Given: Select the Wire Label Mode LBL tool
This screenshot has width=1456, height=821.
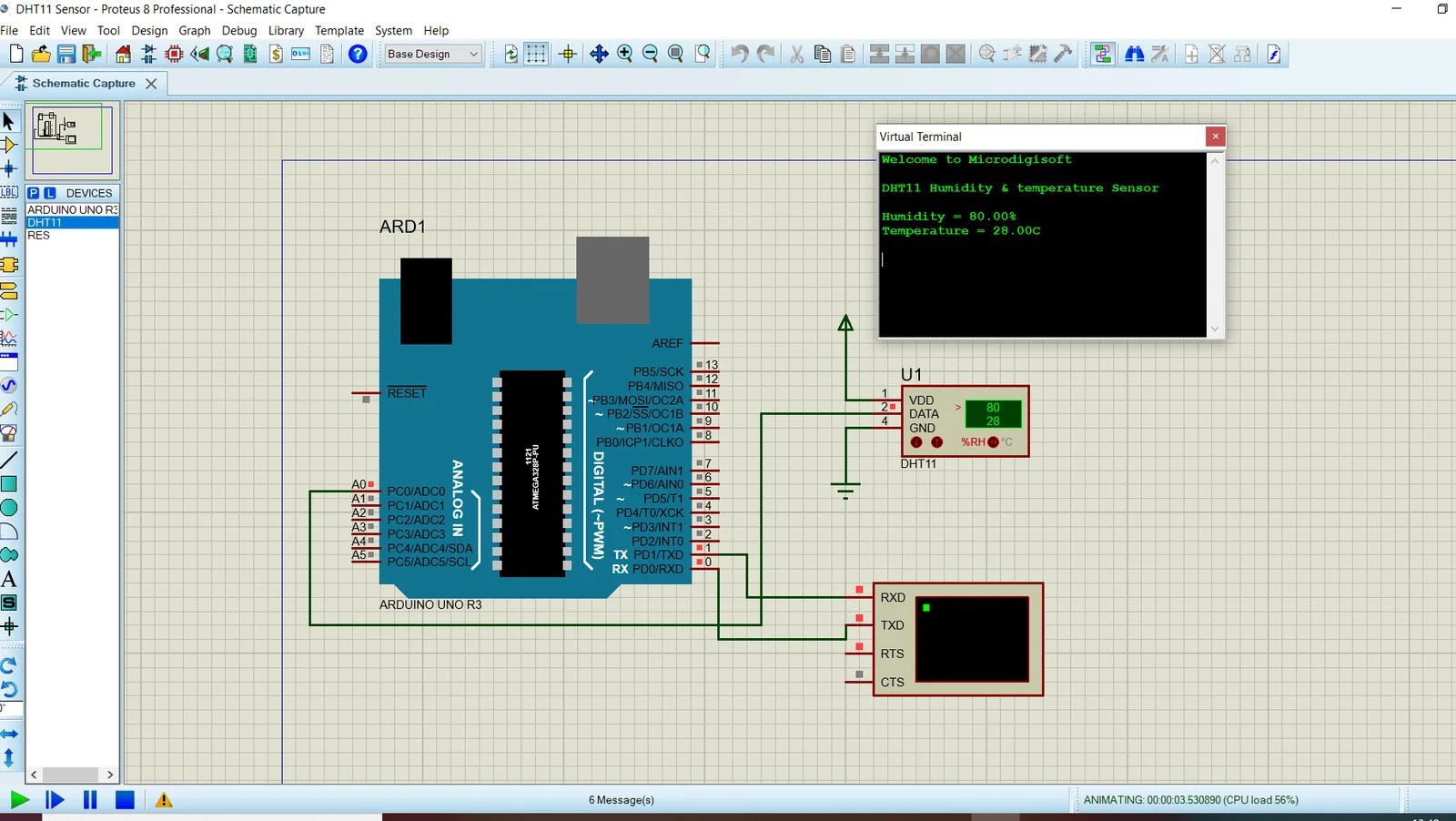Looking at the screenshot, I should click(x=9, y=192).
